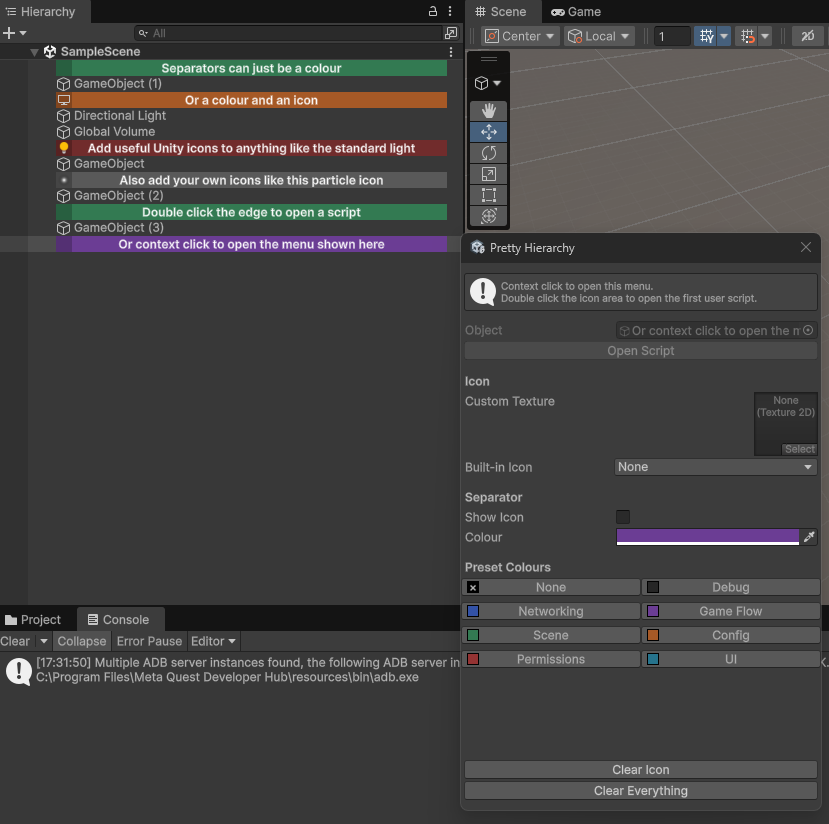The width and height of the screenshot is (829, 824).
Task: Switch to the Scene tab
Action: (x=501, y=12)
